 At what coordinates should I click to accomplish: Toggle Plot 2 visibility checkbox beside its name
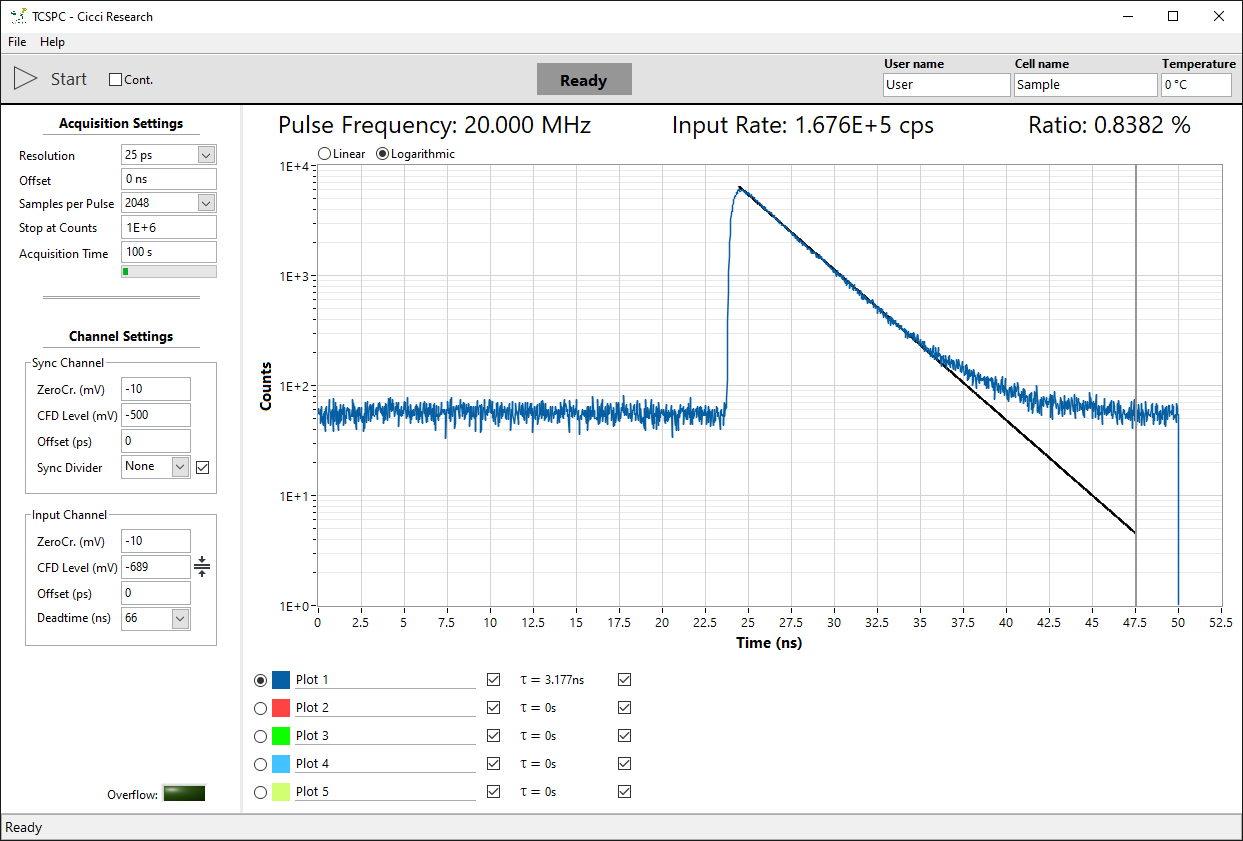coord(493,708)
